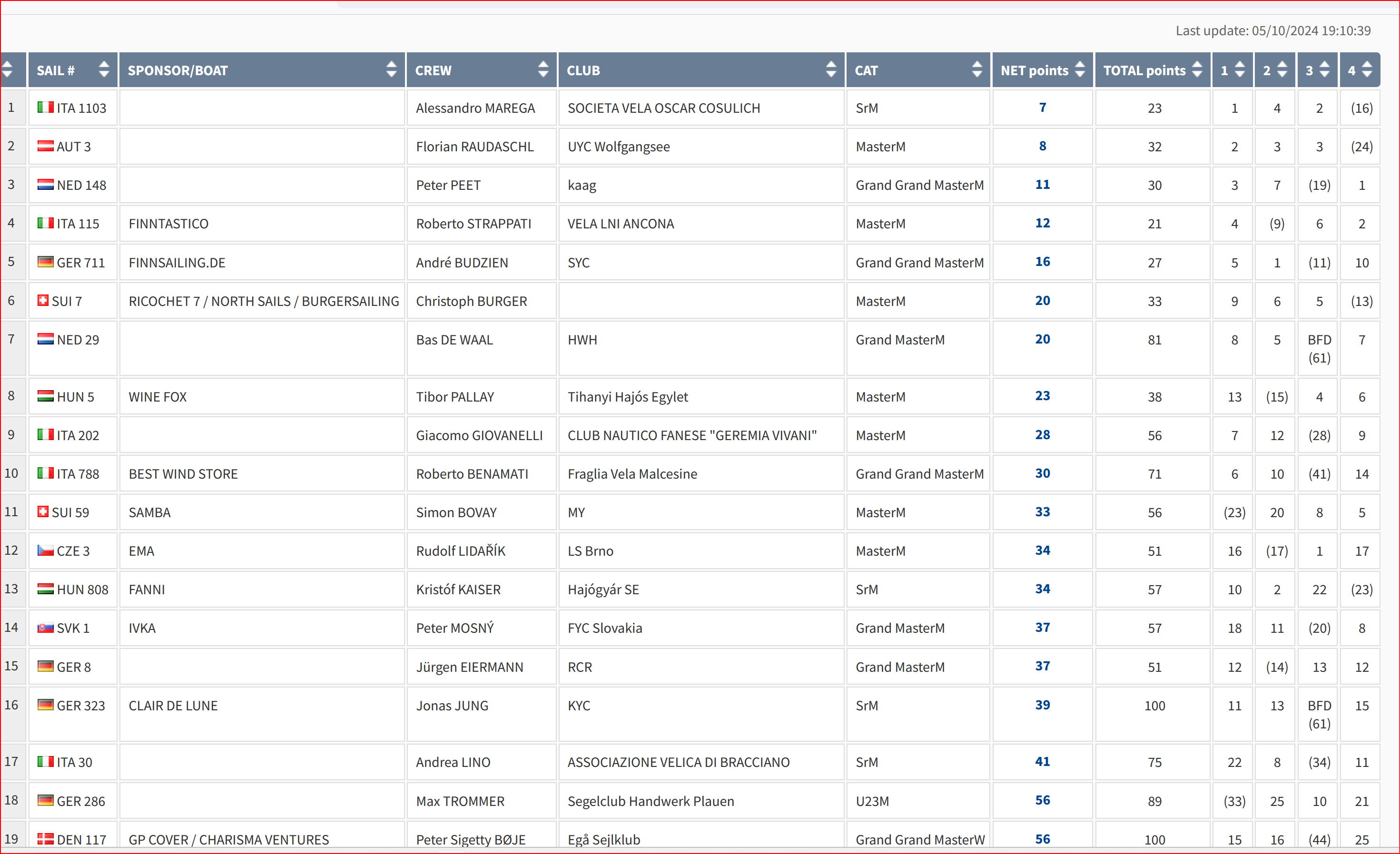Select boat name FINNSAILING.DE
Screen dimensions: 1400x854
coord(177,263)
